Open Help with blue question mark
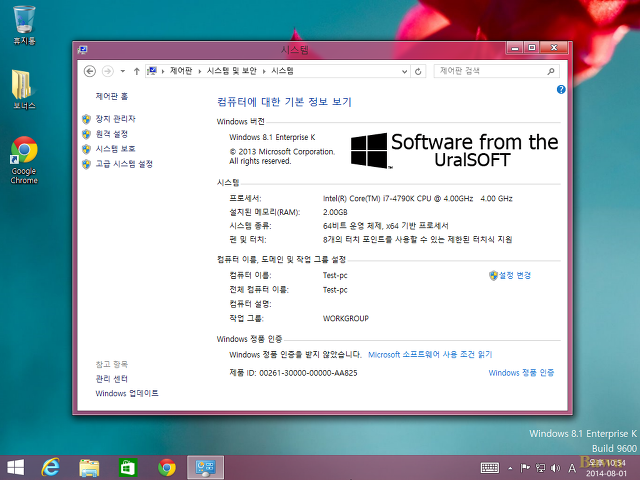The width and height of the screenshot is (640, 480). (561, 89)
